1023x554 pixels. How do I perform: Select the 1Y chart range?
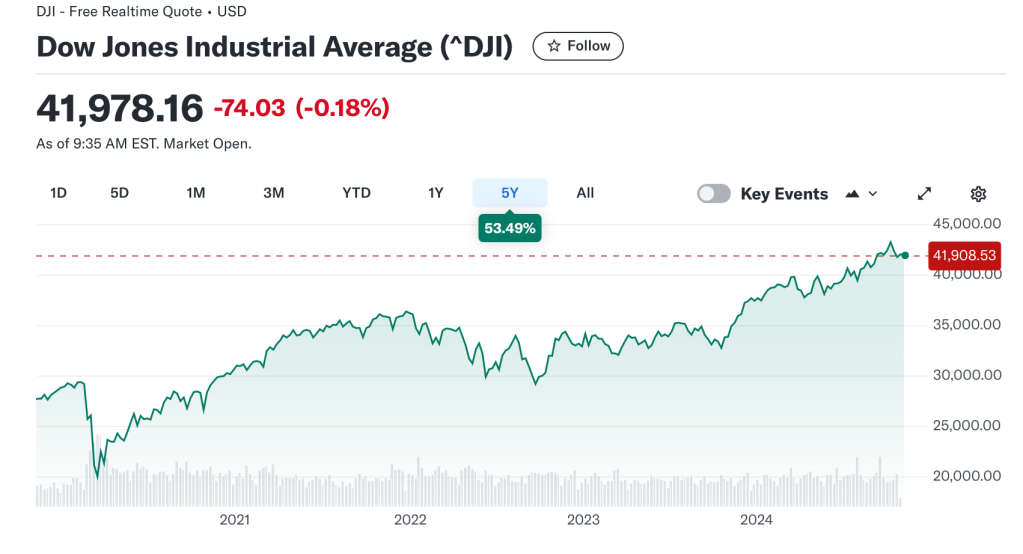pyautogui.click(x=435, y=193)
